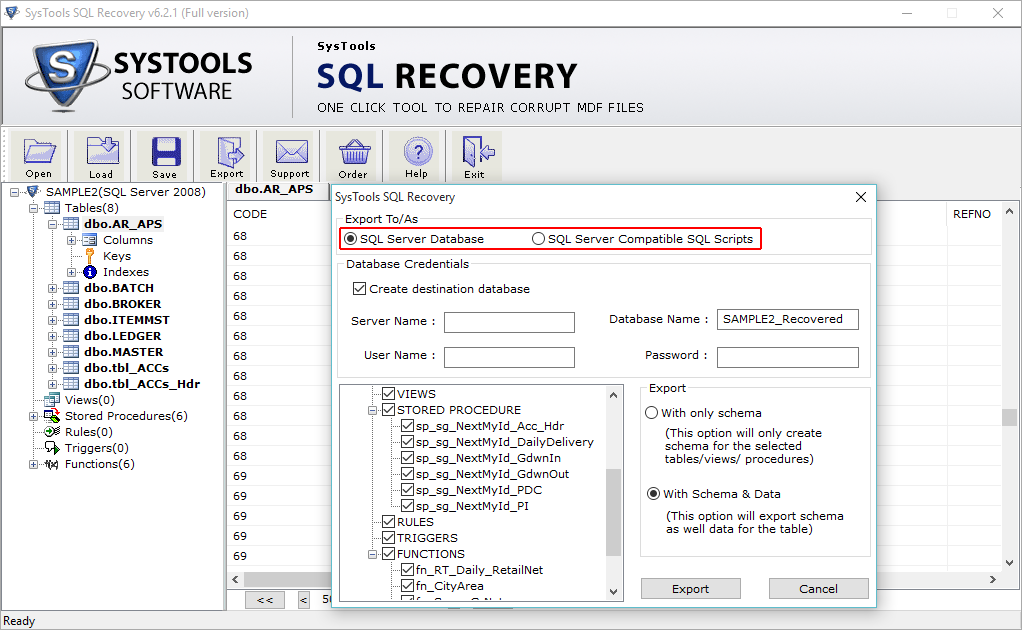Collapse FUNCTIONS in the export list
1022x630 pixels.
click(x=372, y=554)
